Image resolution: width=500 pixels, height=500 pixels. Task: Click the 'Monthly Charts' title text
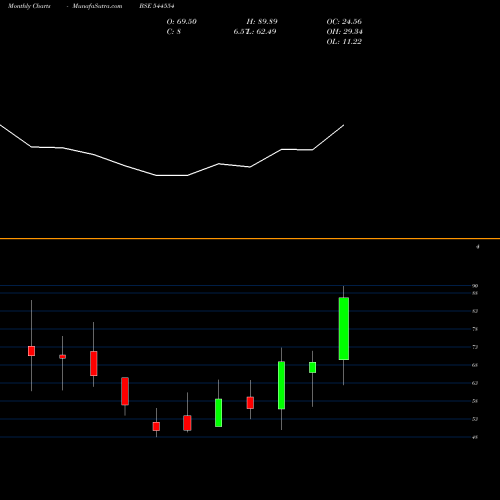pyautogui.click(x=29, y=6)
